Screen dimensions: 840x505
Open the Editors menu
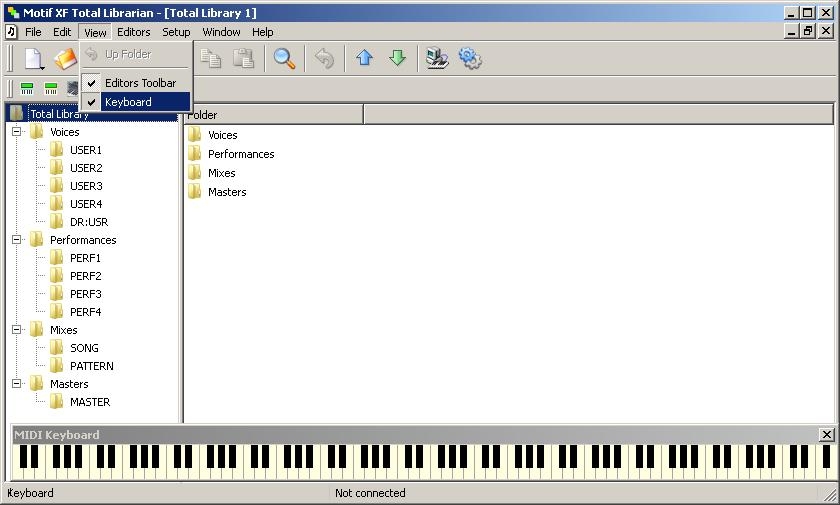click(133, 32)
